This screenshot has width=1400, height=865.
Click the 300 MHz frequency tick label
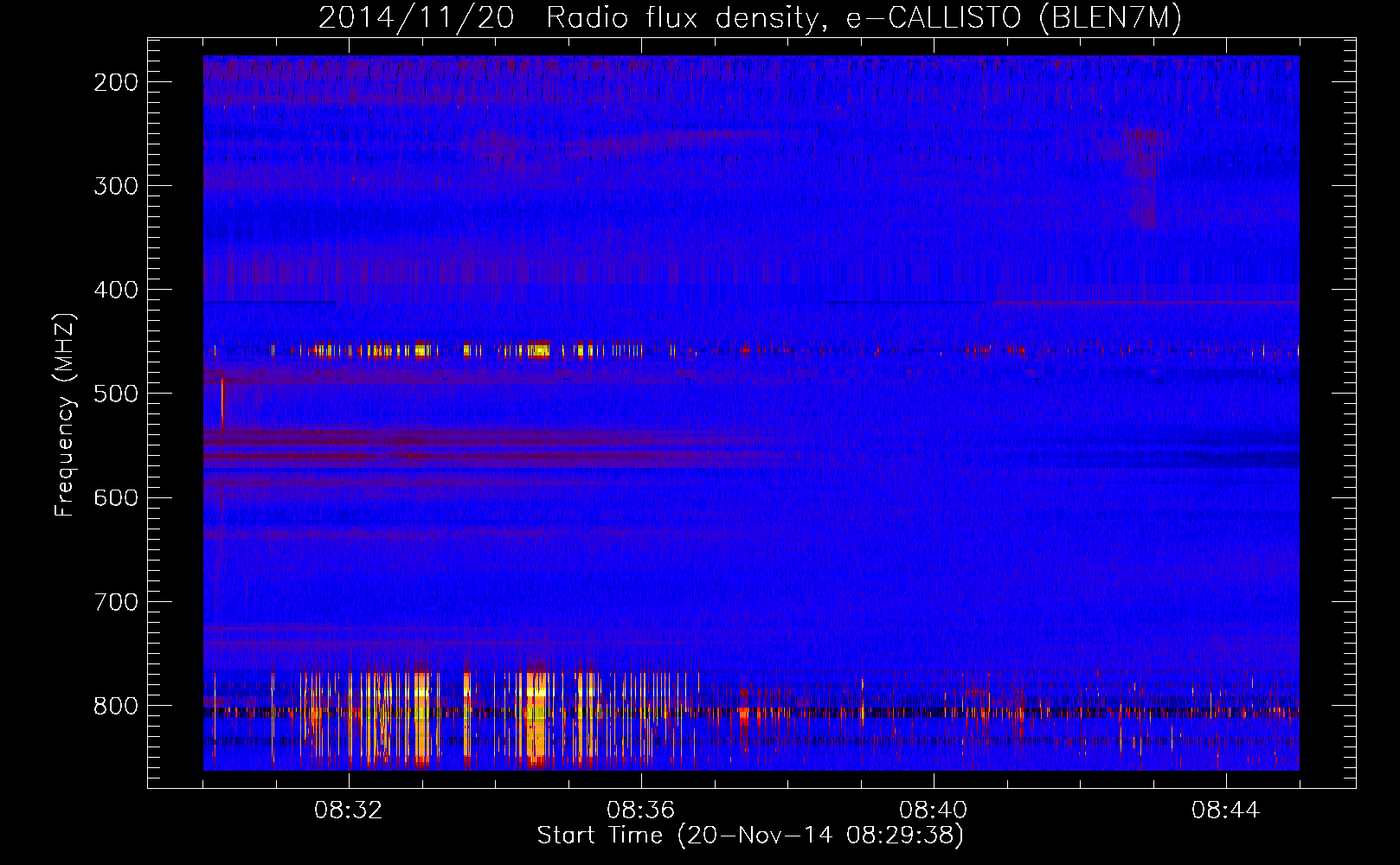click(x=115, y=186)
